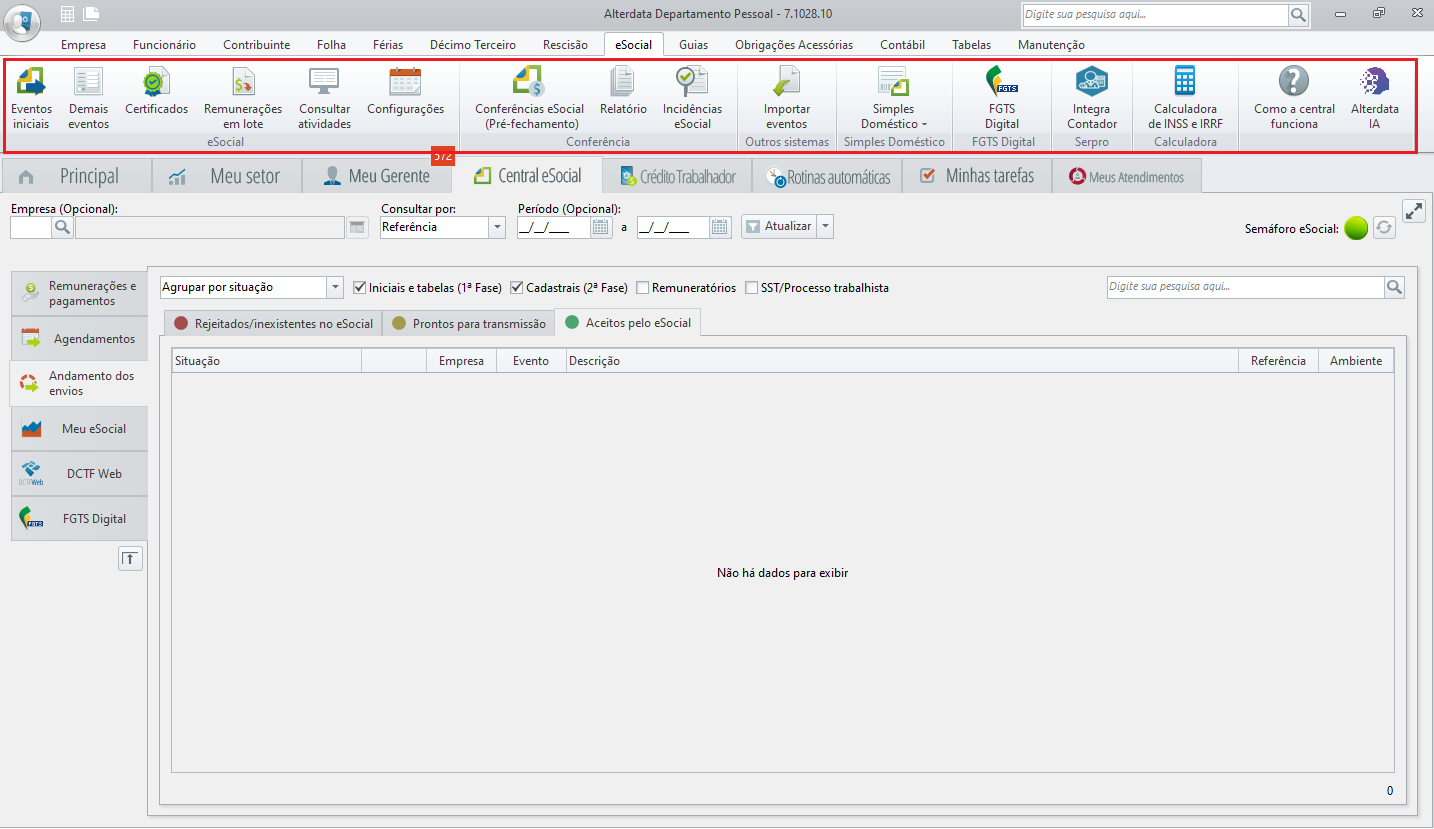Enable the Remuneratórios checkbox
Image resolution: width=1434 pixels, height=829 pixels.
click(642, 287)
